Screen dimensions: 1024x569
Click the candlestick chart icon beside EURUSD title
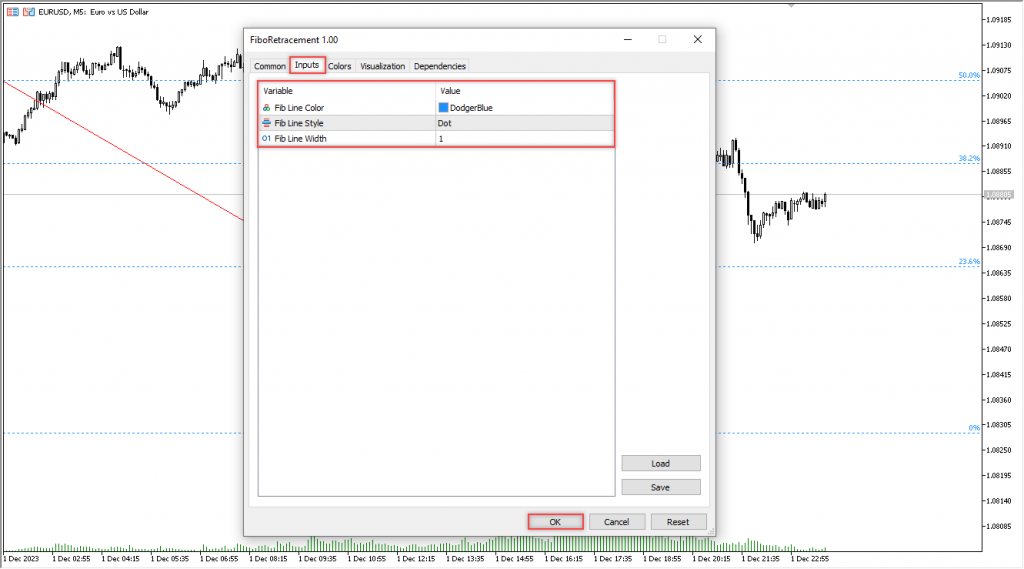(29, 12)
